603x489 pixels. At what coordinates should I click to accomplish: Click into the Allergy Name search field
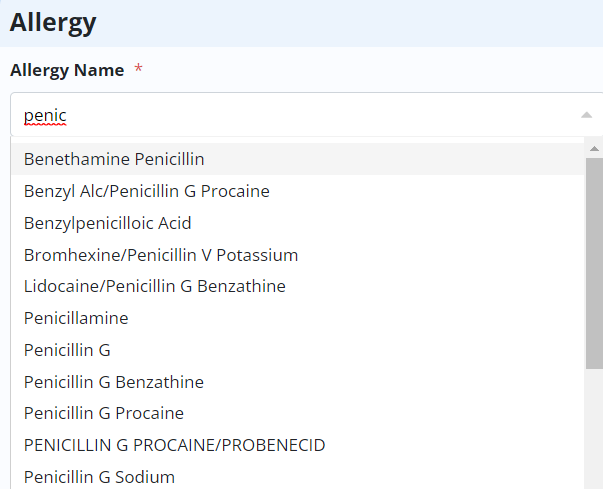(x=300, y=115)
